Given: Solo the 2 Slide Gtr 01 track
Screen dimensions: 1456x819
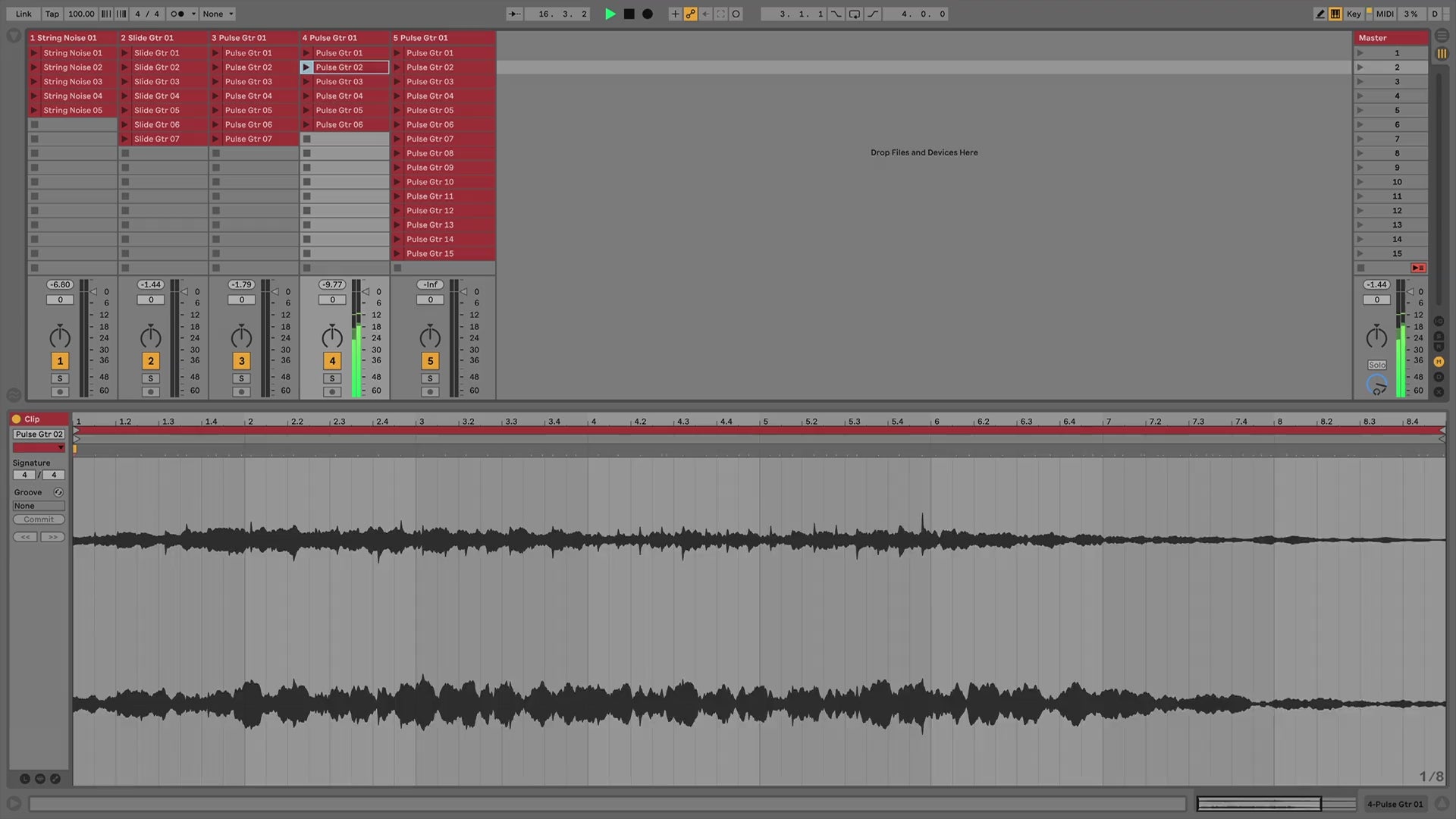Looking at the screenshot, I should pos(150,378).
